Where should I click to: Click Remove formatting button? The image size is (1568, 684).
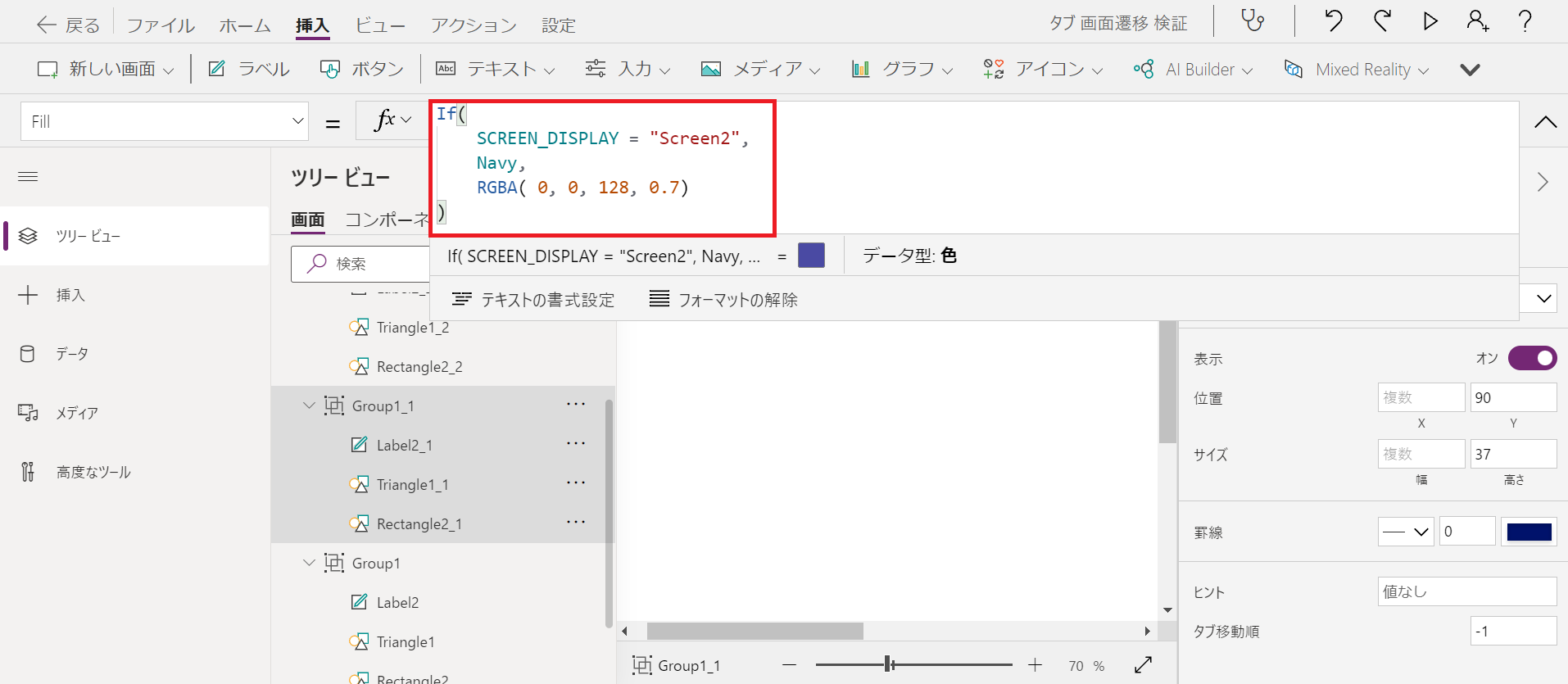723,300
